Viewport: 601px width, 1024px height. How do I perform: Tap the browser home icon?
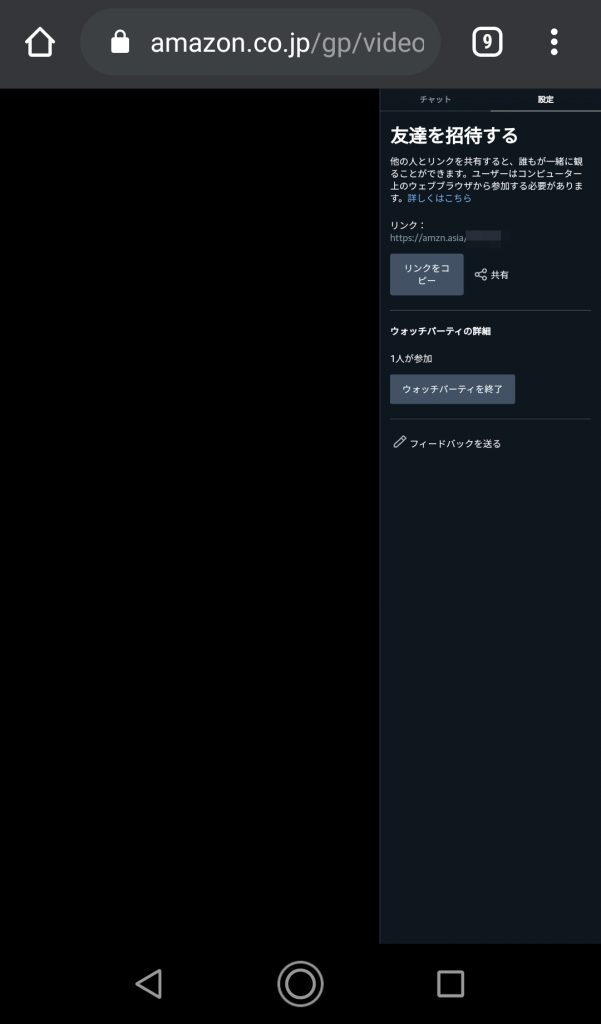click(x=40, y=42)
